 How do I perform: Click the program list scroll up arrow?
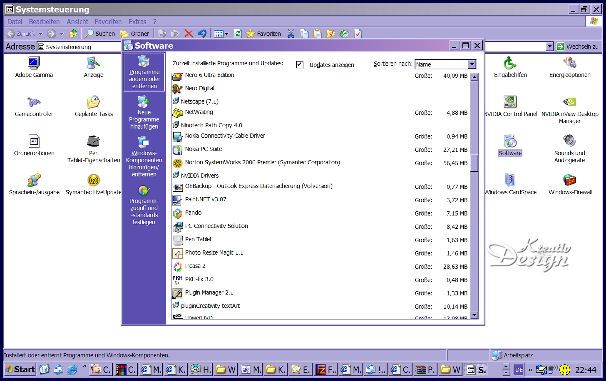[x=474, y=77]
